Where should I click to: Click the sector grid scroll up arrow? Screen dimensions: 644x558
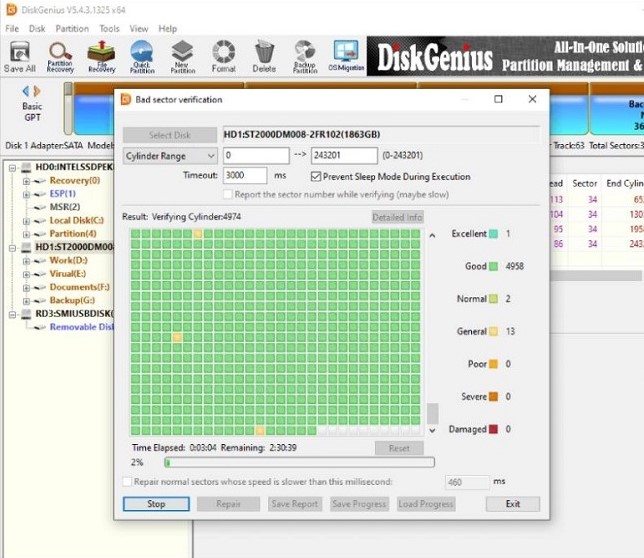pos(432,235)
